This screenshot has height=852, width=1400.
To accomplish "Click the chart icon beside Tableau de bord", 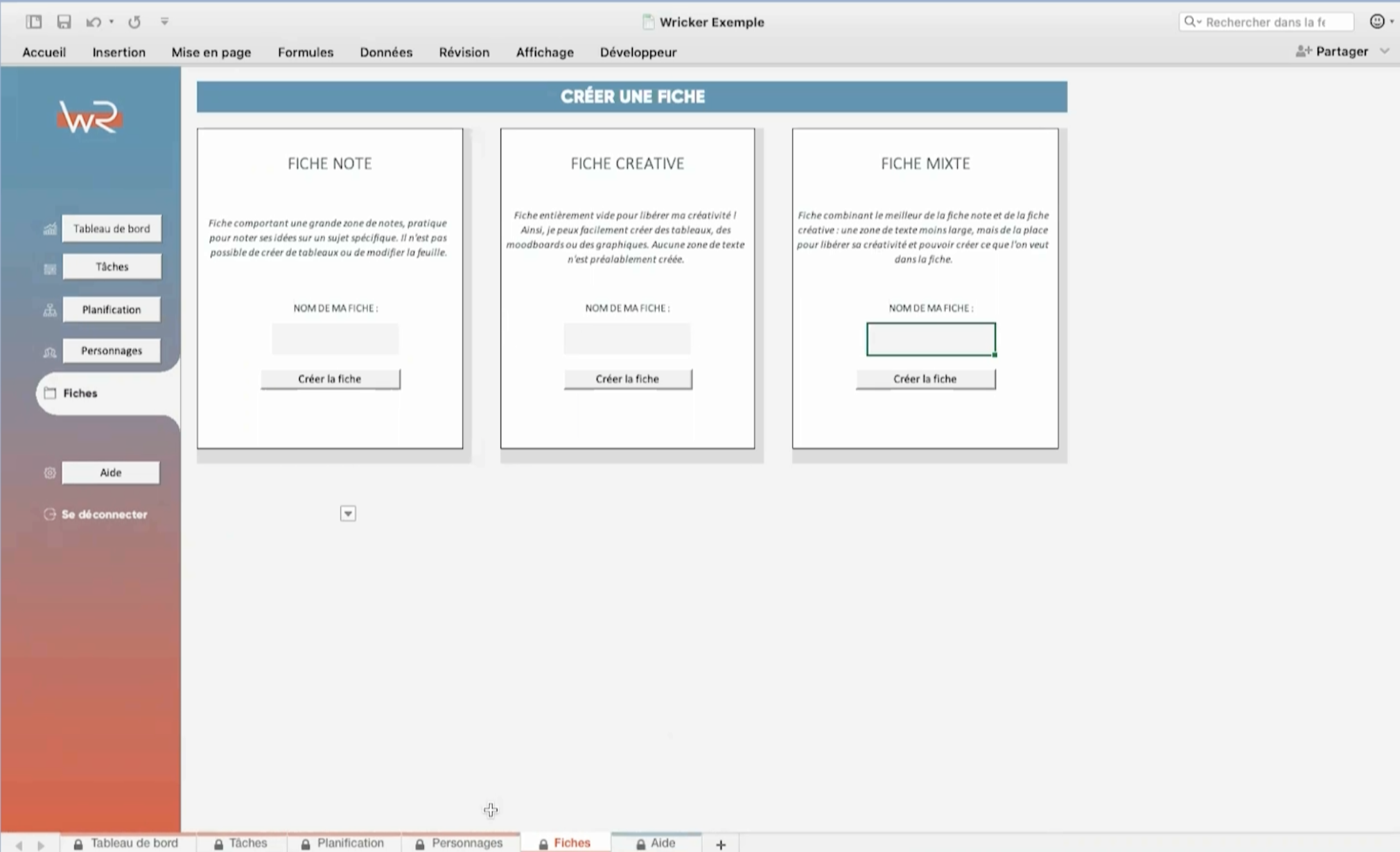I will coord(50,229).
